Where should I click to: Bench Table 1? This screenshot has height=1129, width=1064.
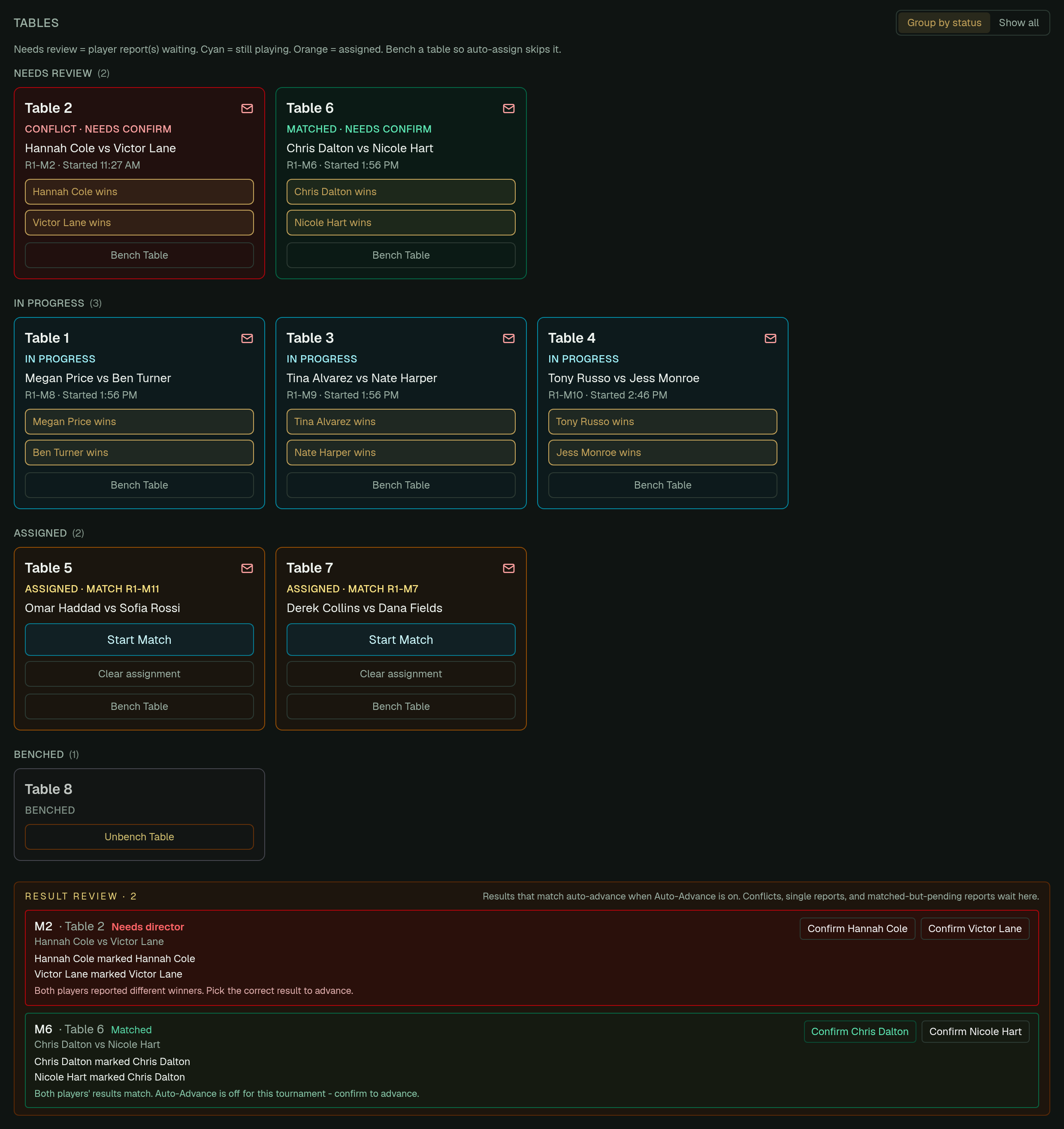click(139, 486)
